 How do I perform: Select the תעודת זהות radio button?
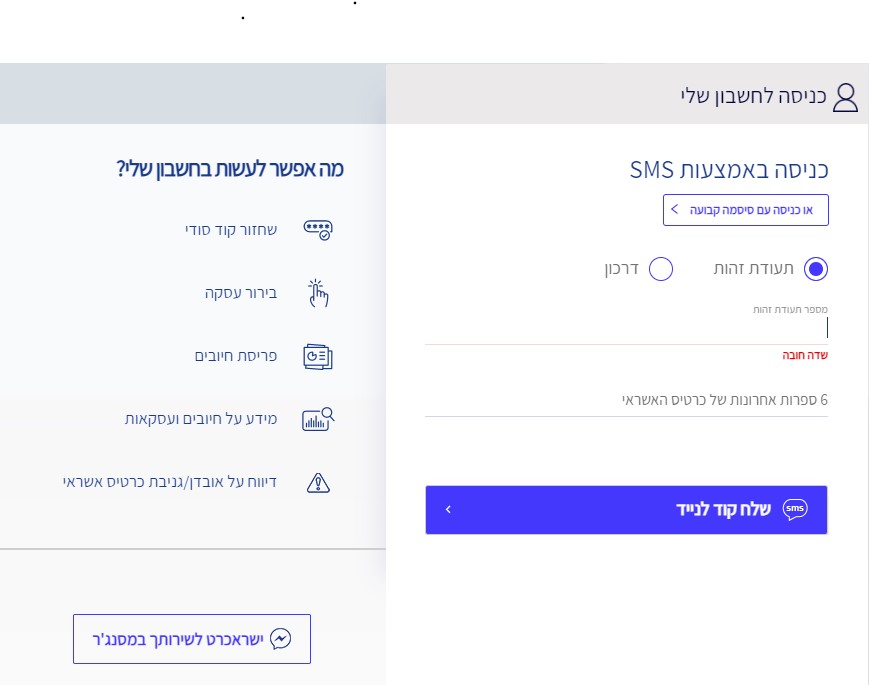[x=815, y=269]
